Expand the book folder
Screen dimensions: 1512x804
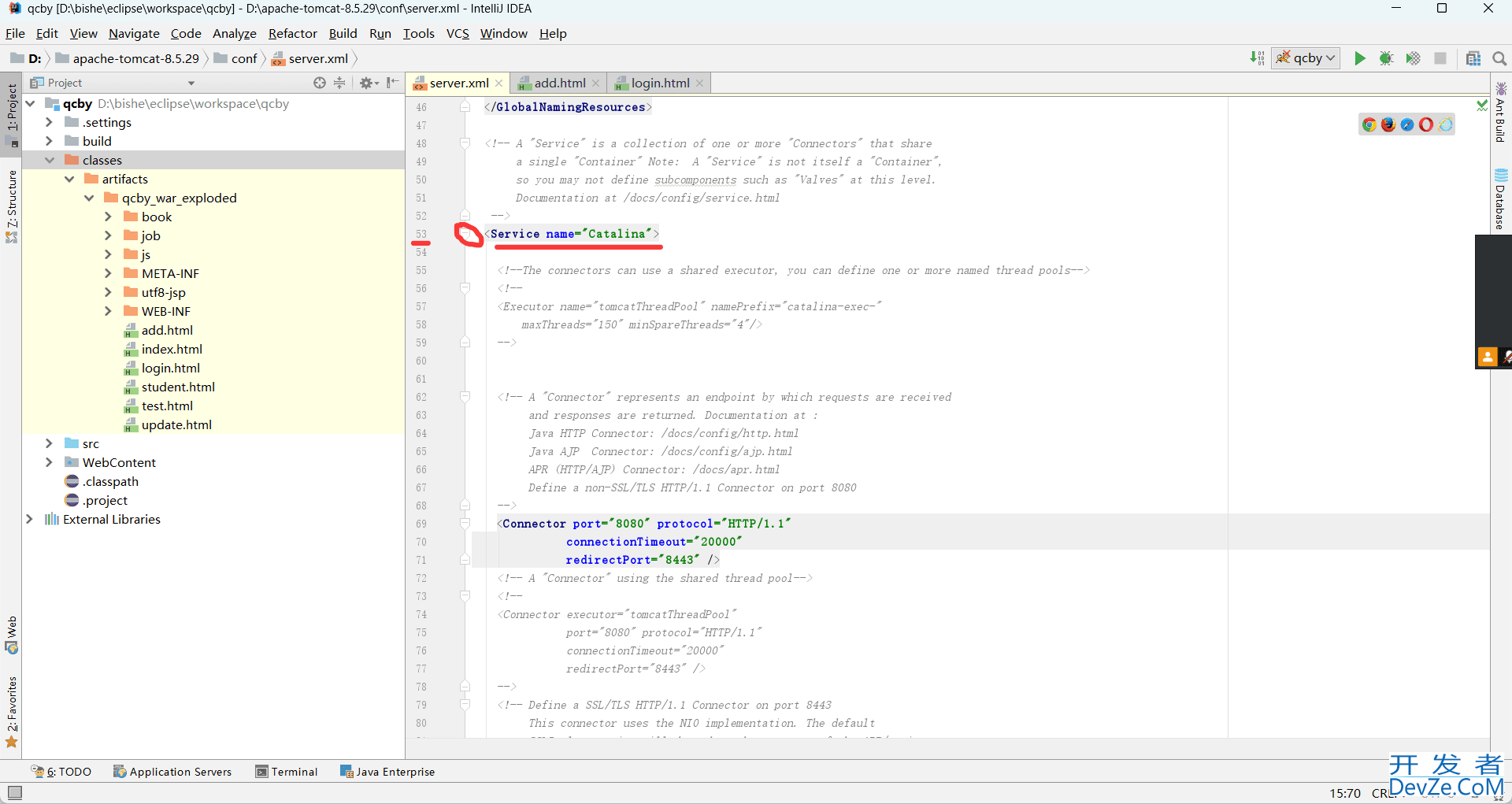(108, 217)
